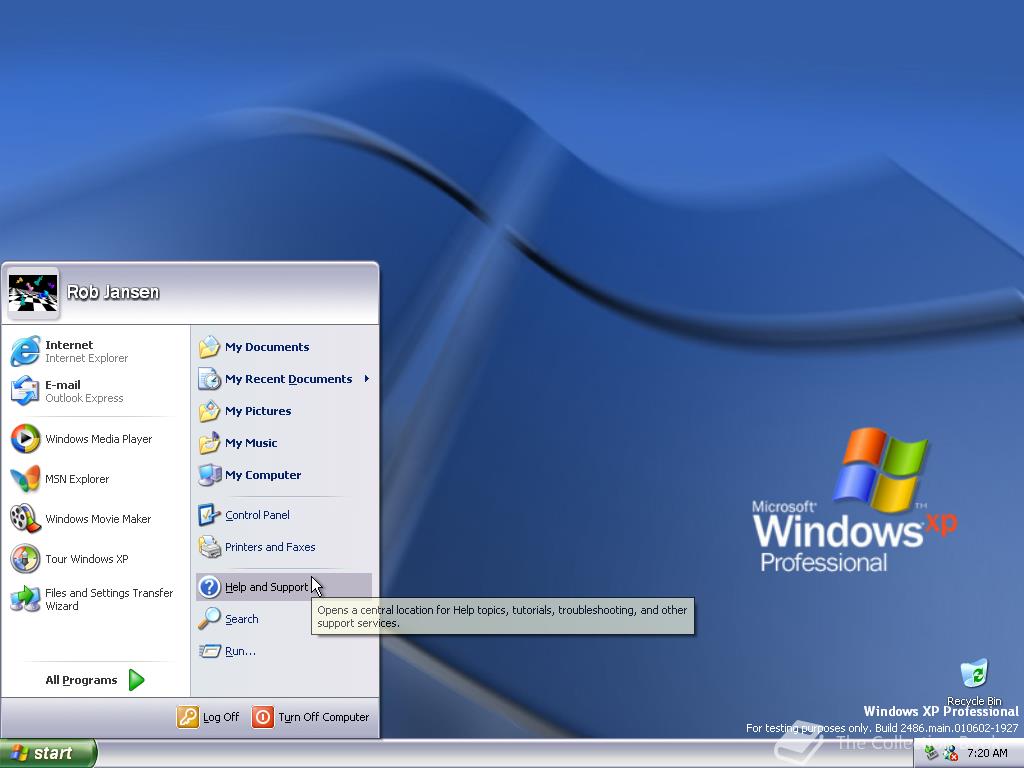Click the Log Off text button

click(x=221, y=717)
